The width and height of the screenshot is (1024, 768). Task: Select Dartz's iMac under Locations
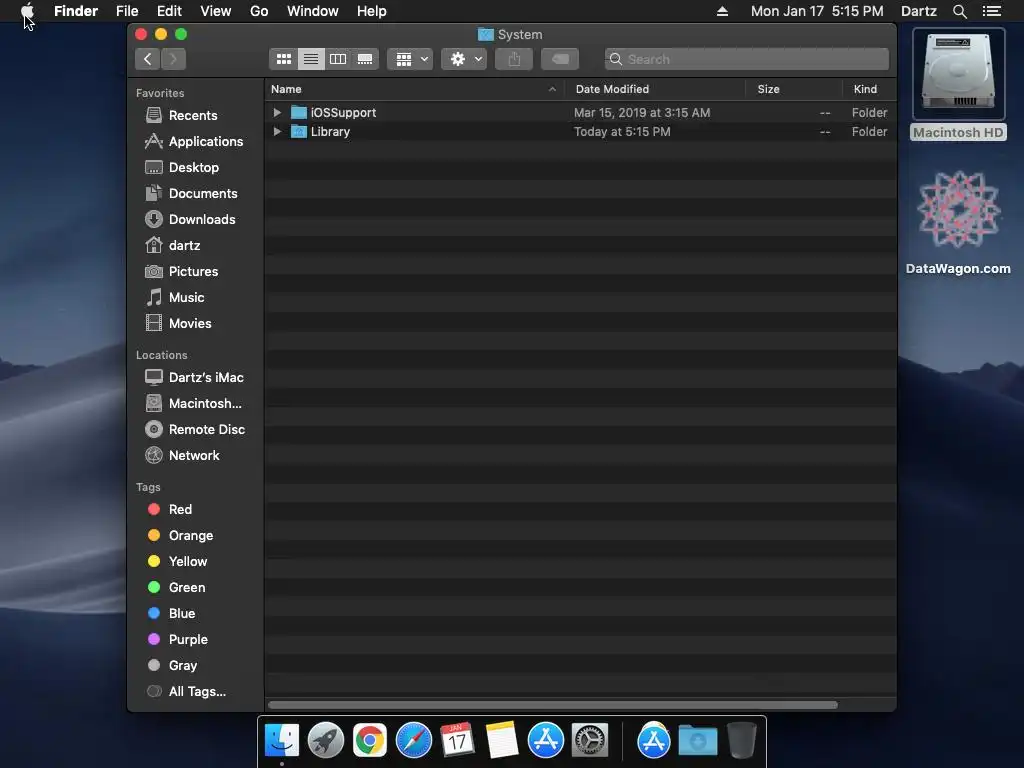pos(195,377)
